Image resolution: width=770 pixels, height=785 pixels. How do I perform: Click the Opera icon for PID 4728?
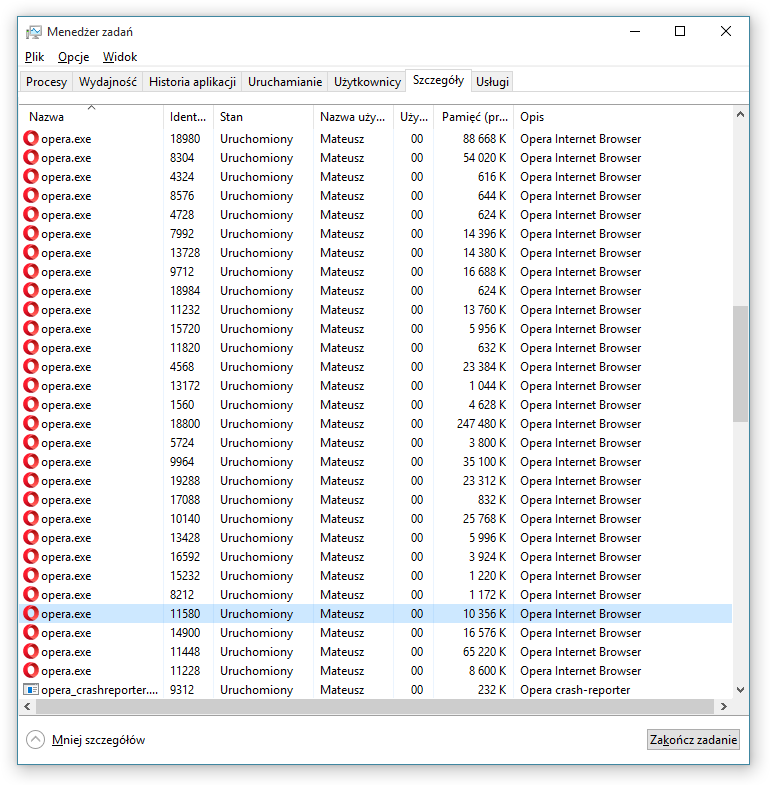(31, 214)
